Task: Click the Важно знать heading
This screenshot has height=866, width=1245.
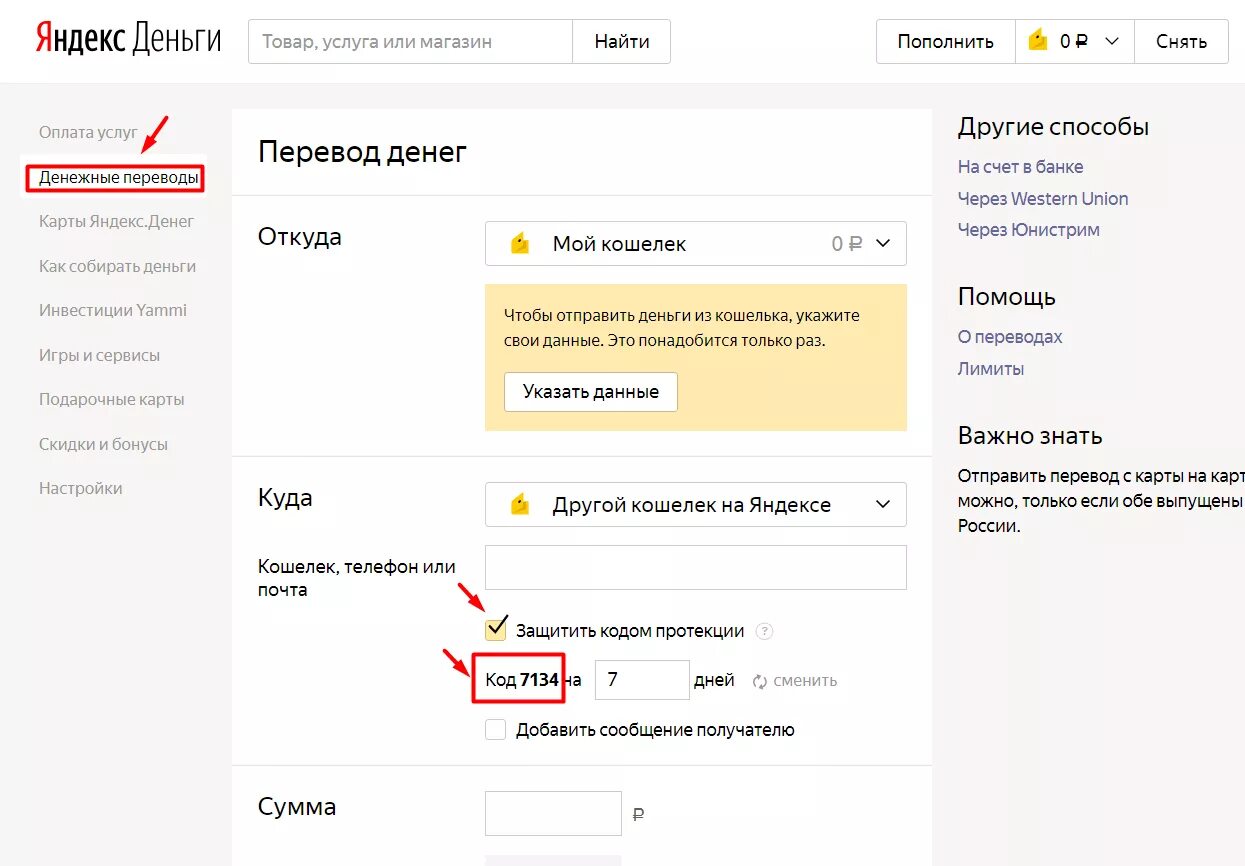Action: tap(1030, 436)
